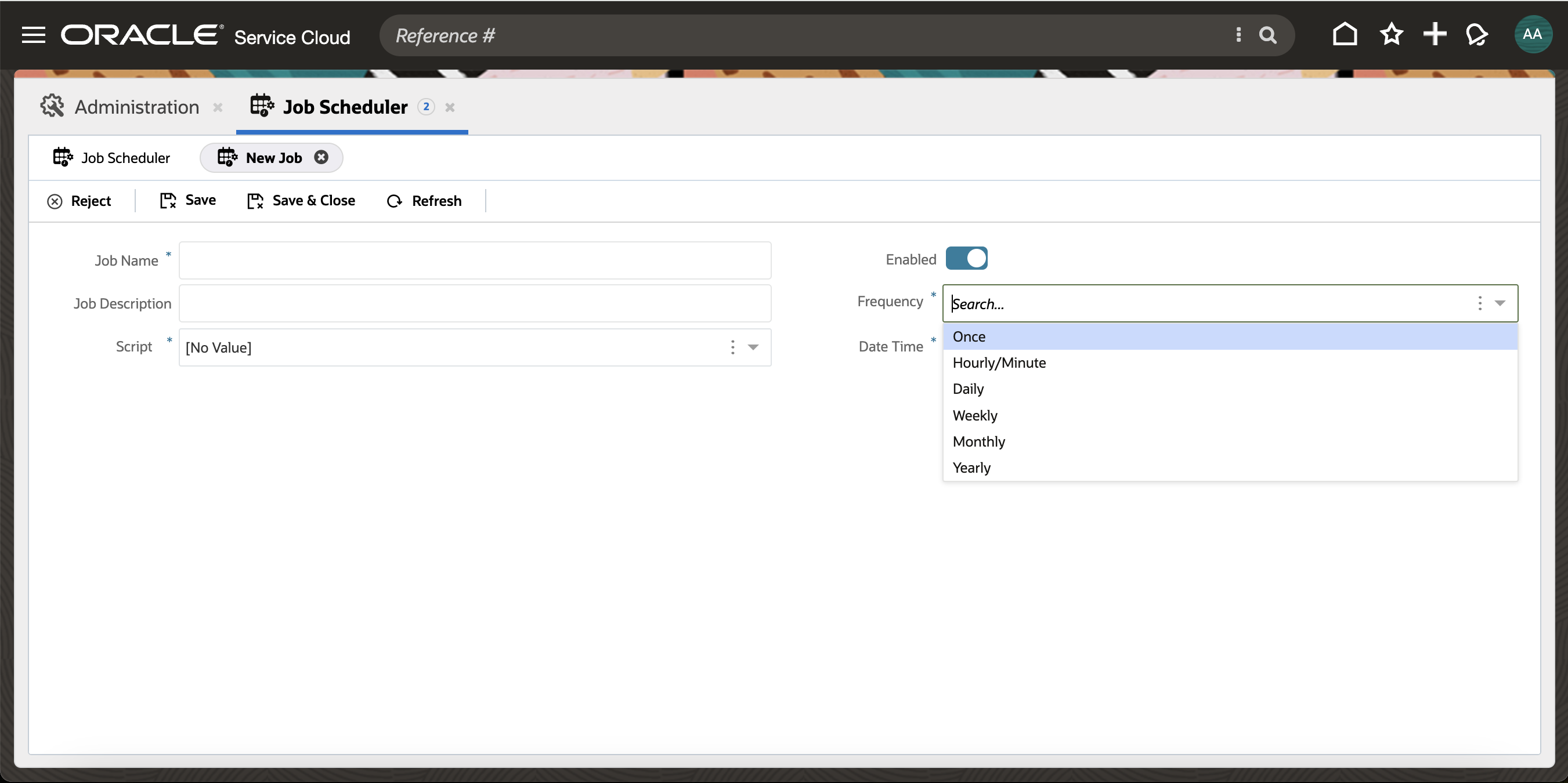Close the New Job sub-tab

321,158
